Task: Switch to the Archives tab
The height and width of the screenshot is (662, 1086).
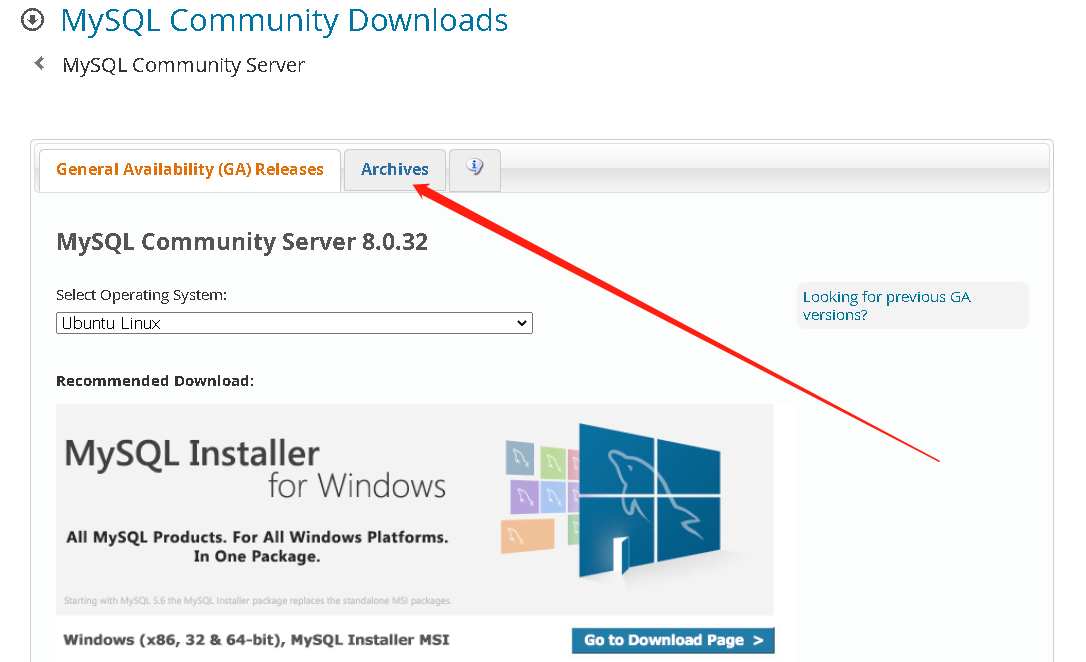Action: coord(395,169)
